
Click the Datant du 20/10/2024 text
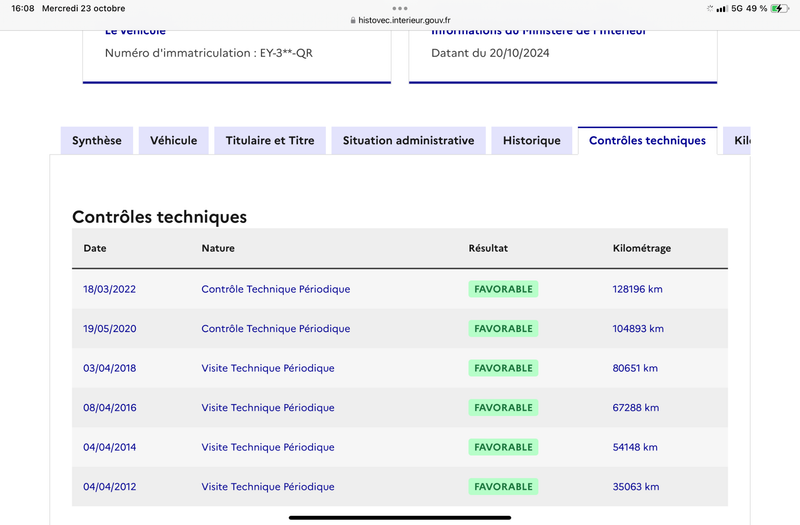click(490, 53)
